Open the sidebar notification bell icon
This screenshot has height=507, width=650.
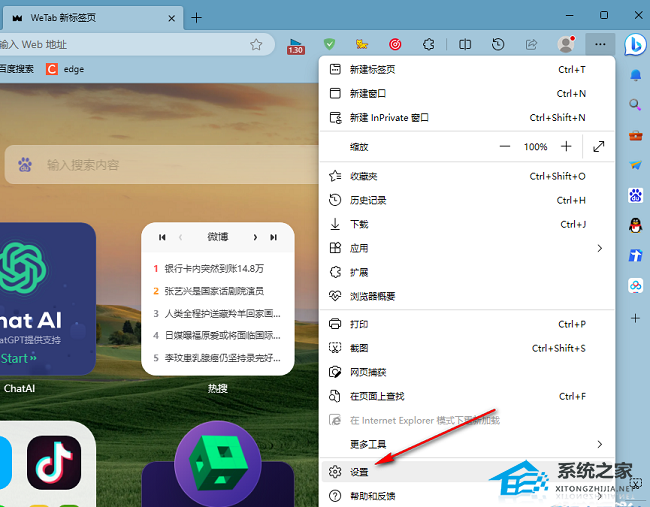pos(635,75)
